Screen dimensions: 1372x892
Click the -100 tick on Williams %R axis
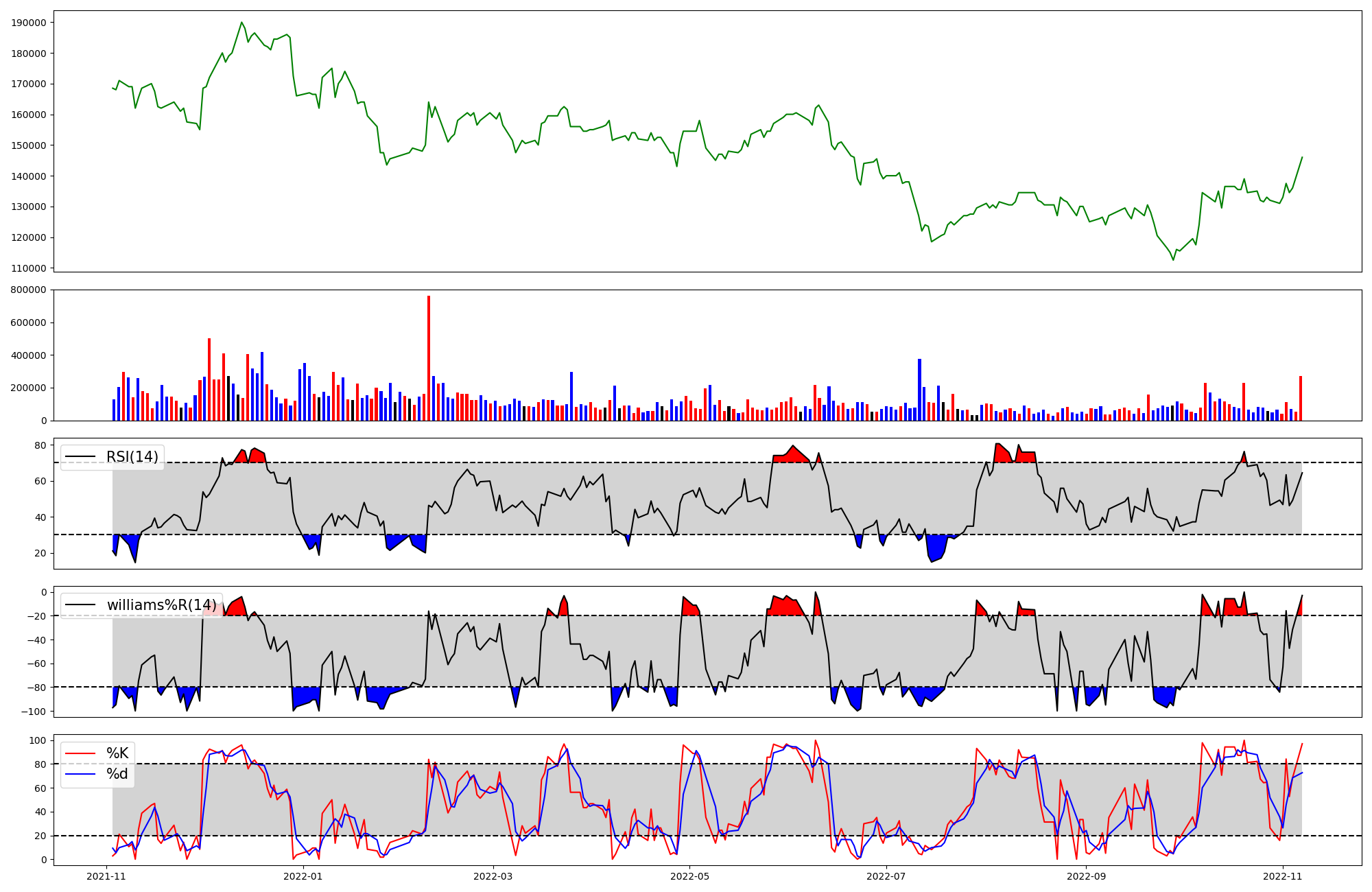(x=34, y=712)
